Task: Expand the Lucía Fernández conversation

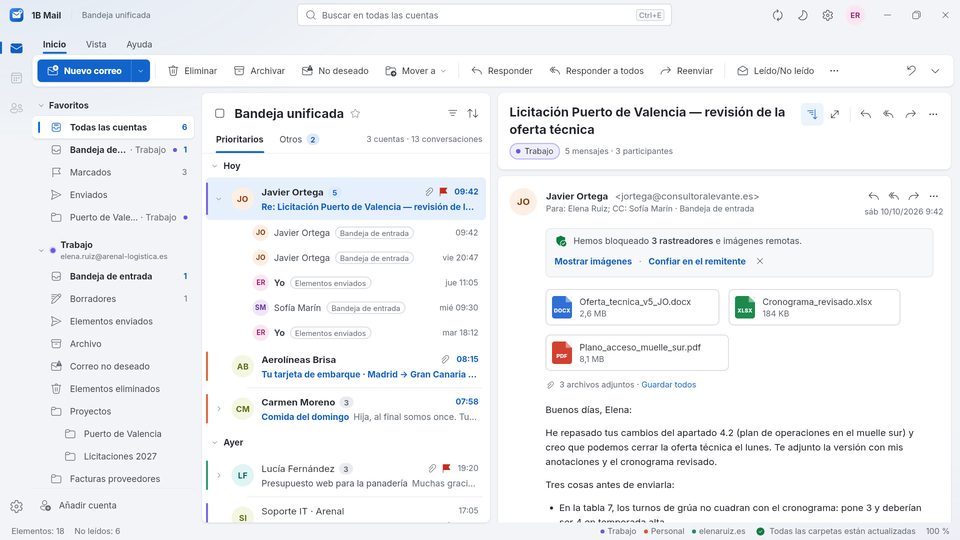Action: [x=219, y=475]
